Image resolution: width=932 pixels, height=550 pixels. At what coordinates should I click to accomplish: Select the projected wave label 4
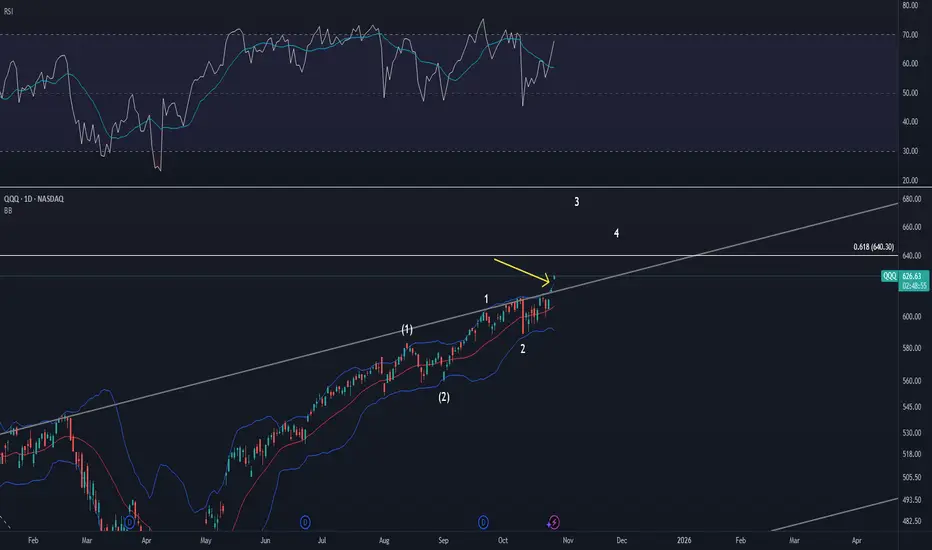[616, 233]
